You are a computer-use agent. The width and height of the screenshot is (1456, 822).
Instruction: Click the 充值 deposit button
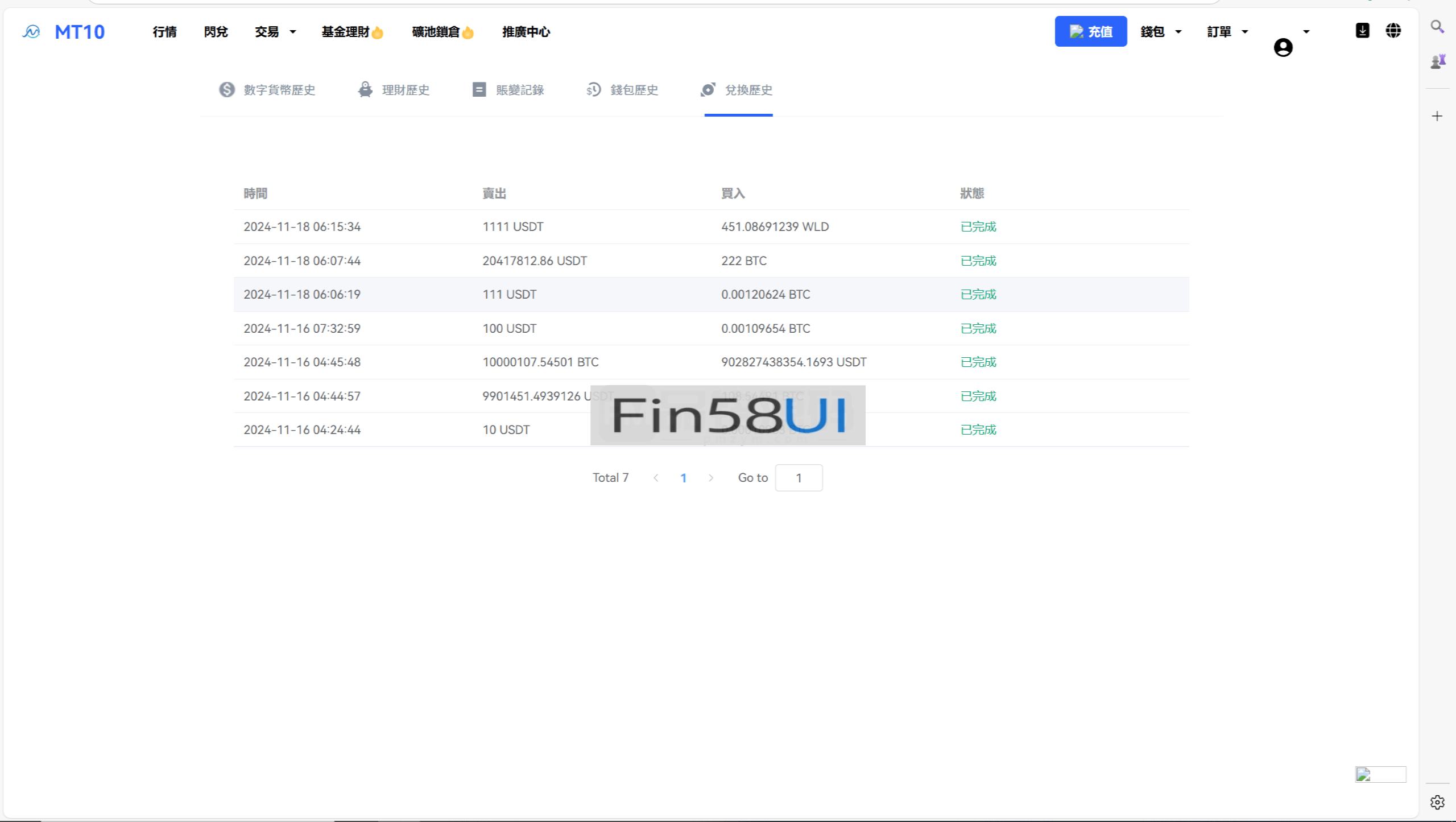(x=1090, y=32)
